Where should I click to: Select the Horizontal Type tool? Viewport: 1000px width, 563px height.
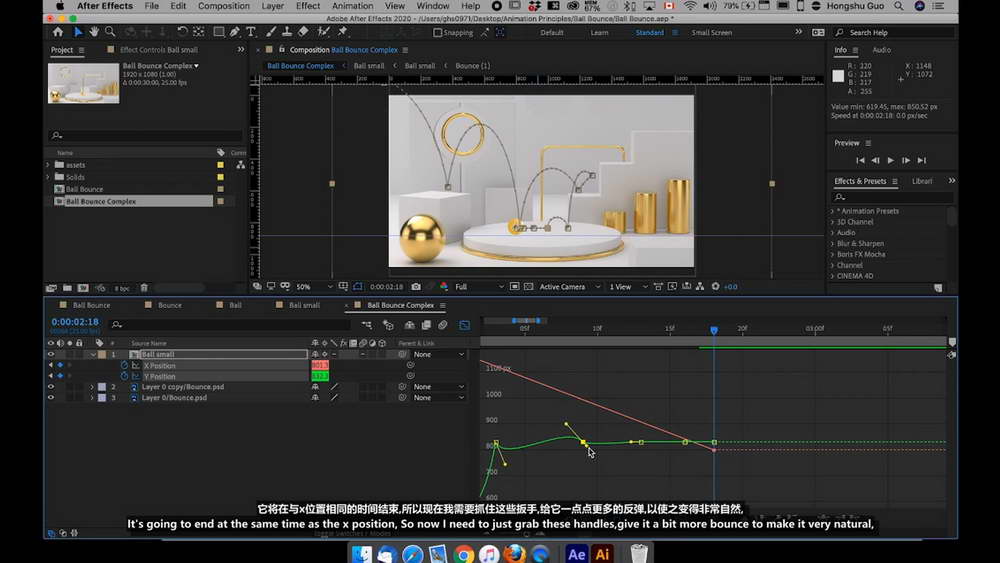tap(251, 32)
